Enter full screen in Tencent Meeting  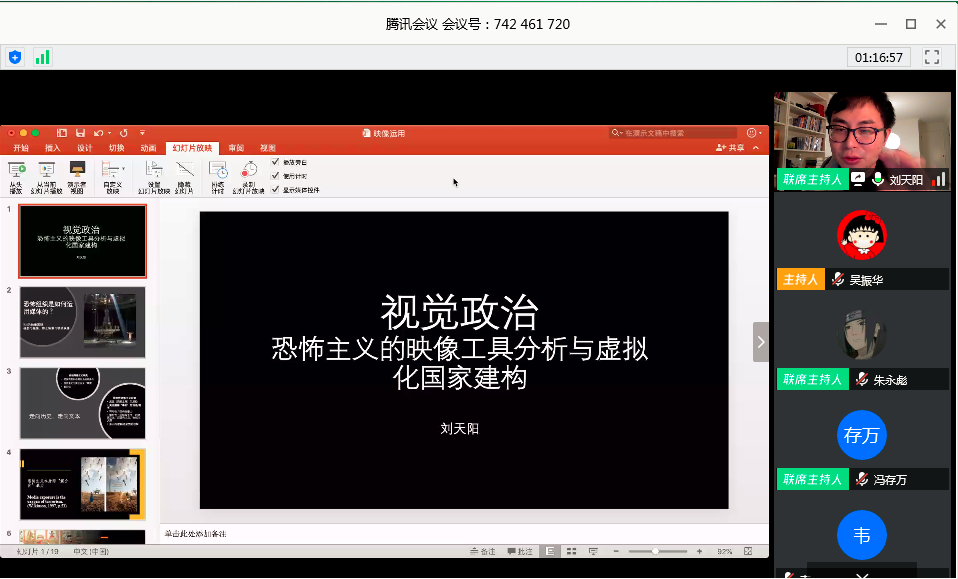click(932, 57)
